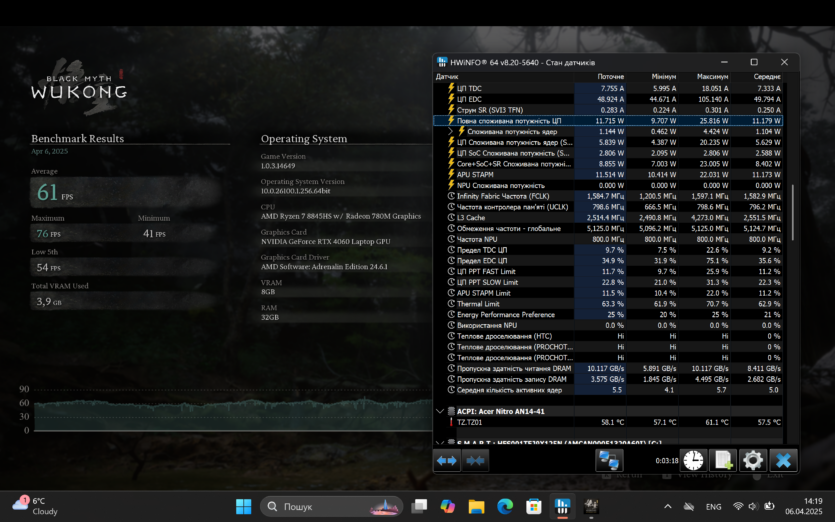Image resolution: width=835 pixels, height=522 pixels.
Task: Select the Використання NPU row
Action: [x=608, y=325]
